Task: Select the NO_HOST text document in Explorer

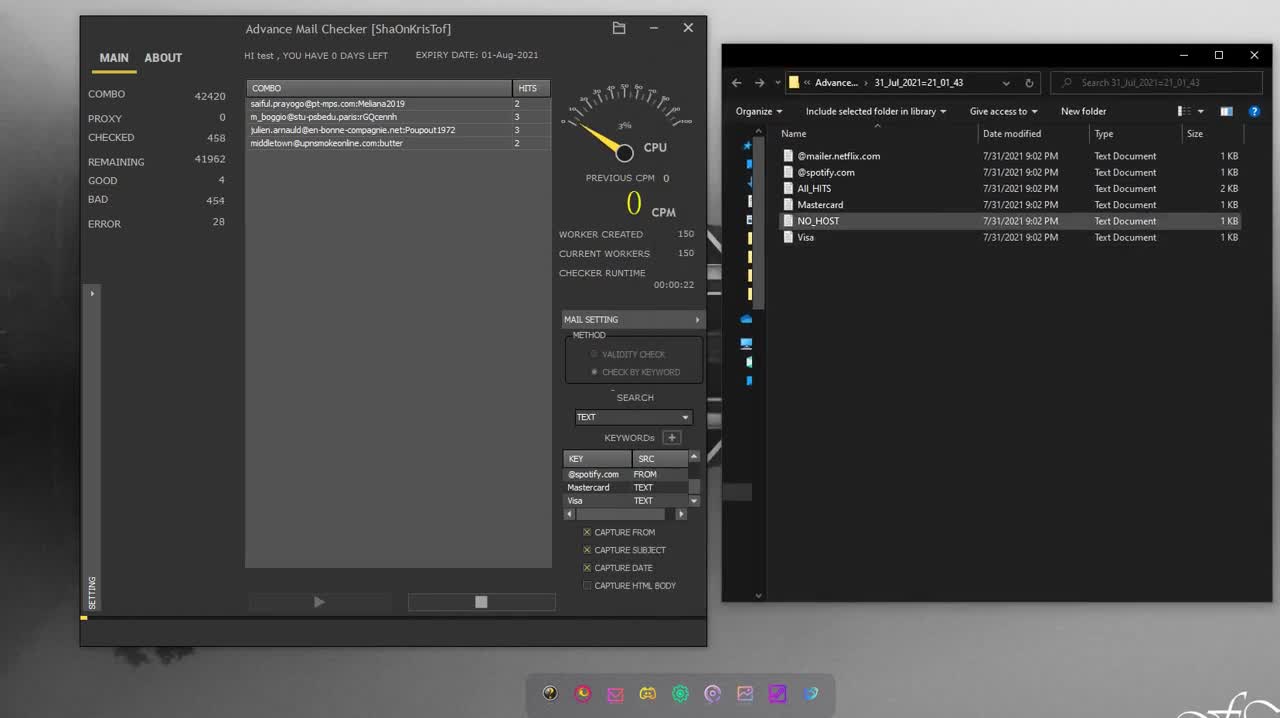Action: (819, 221)
